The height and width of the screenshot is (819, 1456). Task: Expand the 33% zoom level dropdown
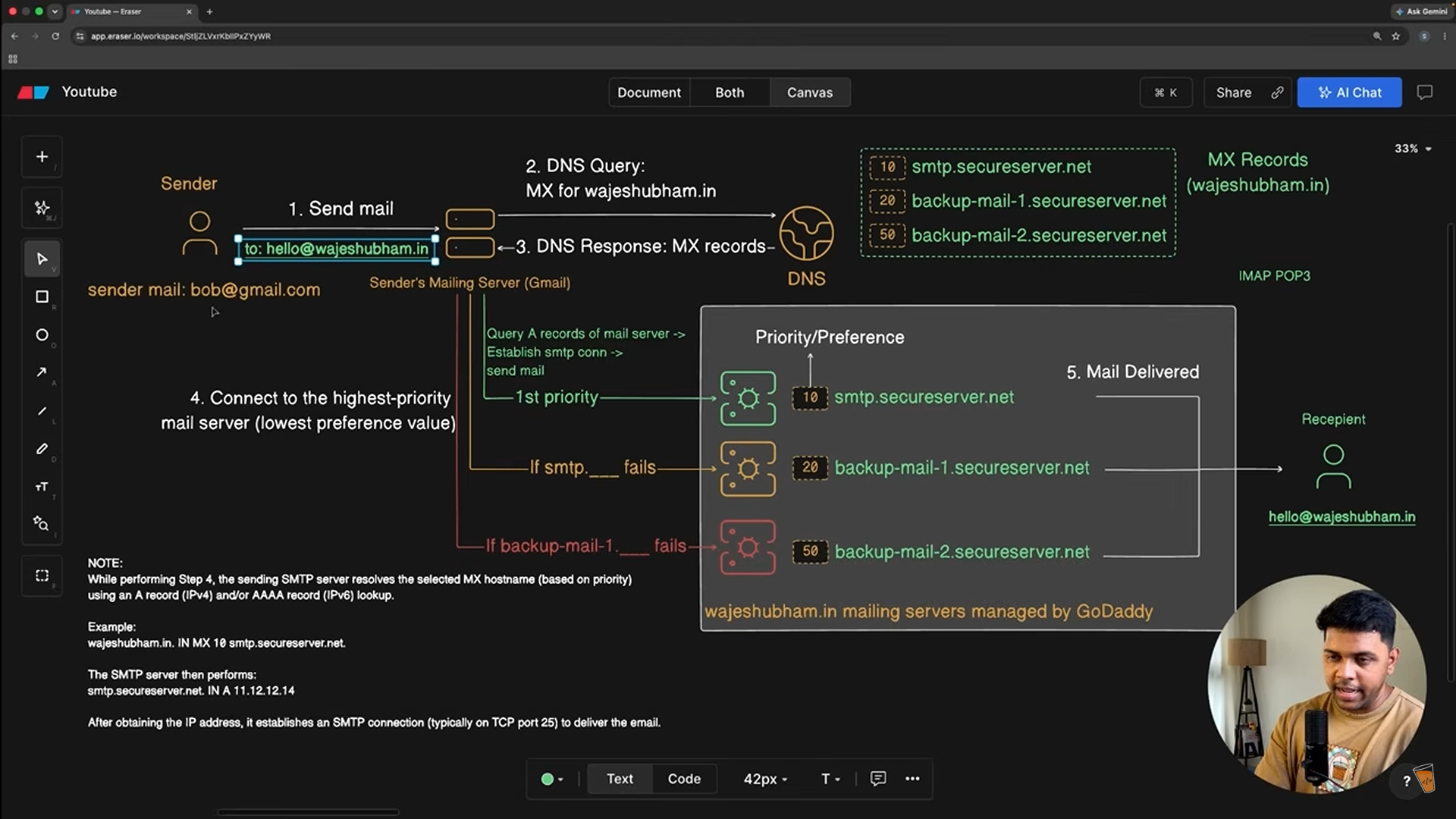(x=1413, y=149)
